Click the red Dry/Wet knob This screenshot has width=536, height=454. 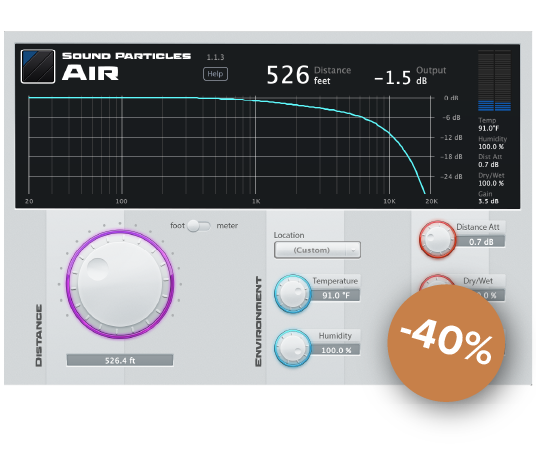[437, 281]
